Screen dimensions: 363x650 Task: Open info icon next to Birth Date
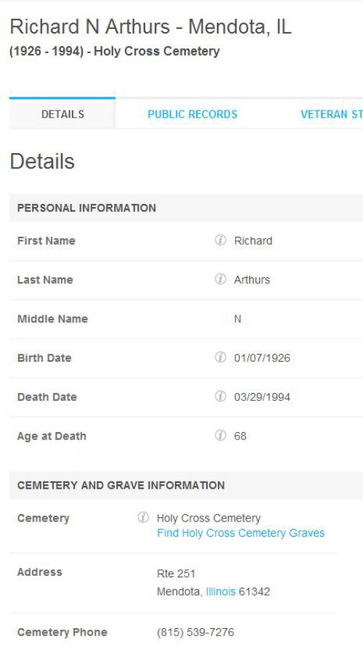tap(220, 357)
